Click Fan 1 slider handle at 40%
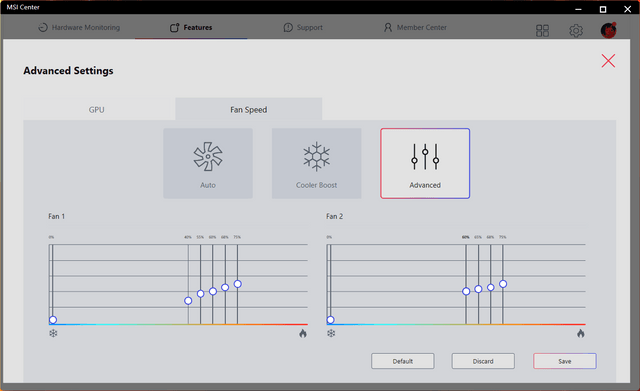This screenshot has width=640, height=391. click(x=188, y=301)
